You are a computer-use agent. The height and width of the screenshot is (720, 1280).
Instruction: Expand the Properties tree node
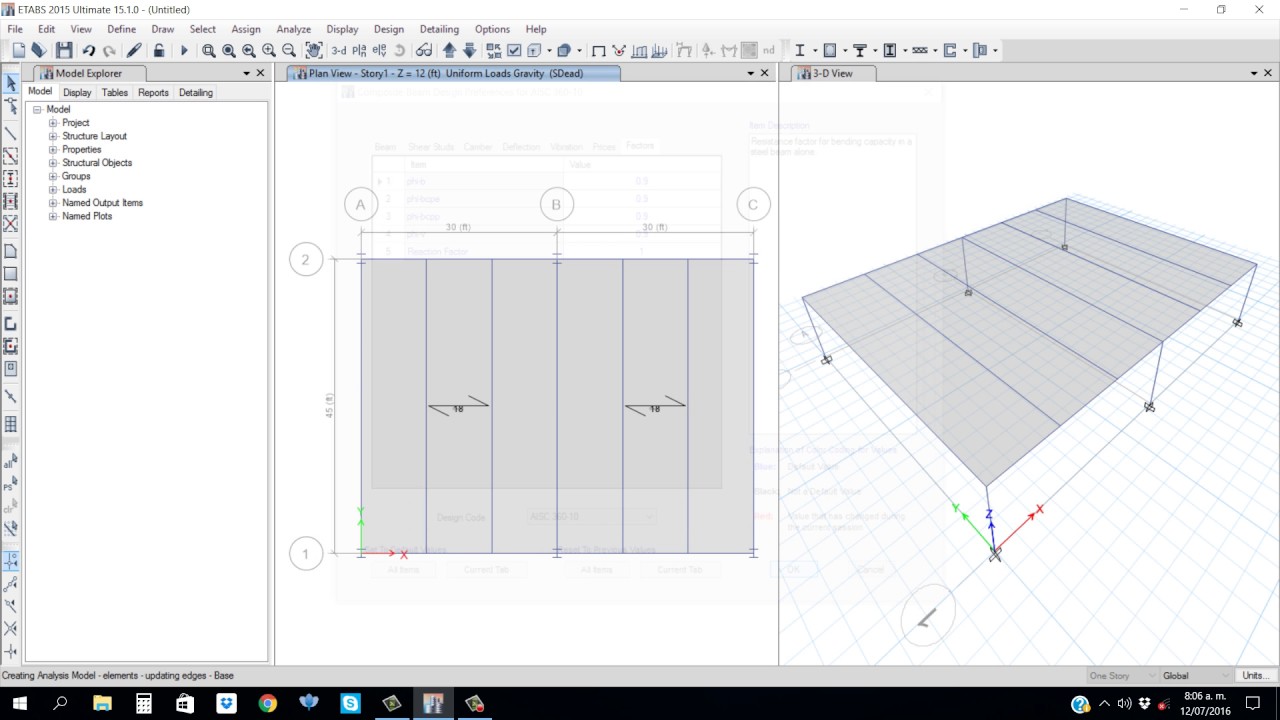[x=54, y=149]
